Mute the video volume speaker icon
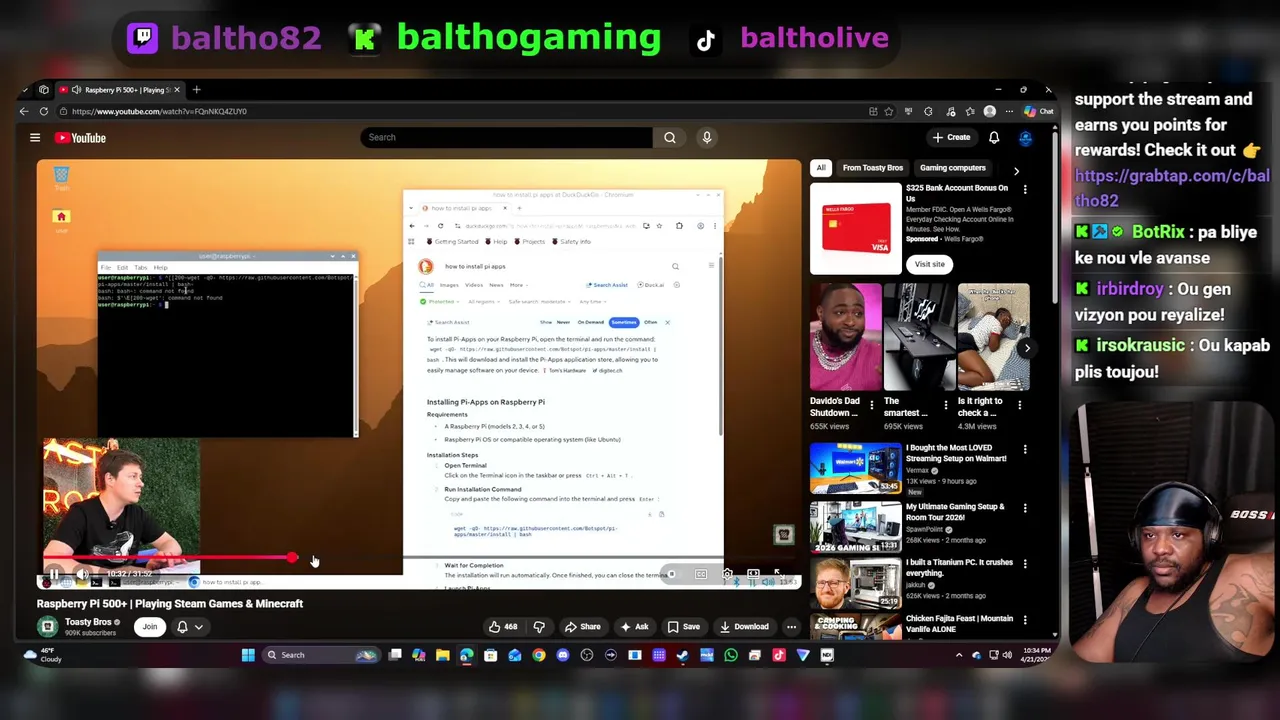Viewport: 1280px width, 720px height. (x=83, y=575)
